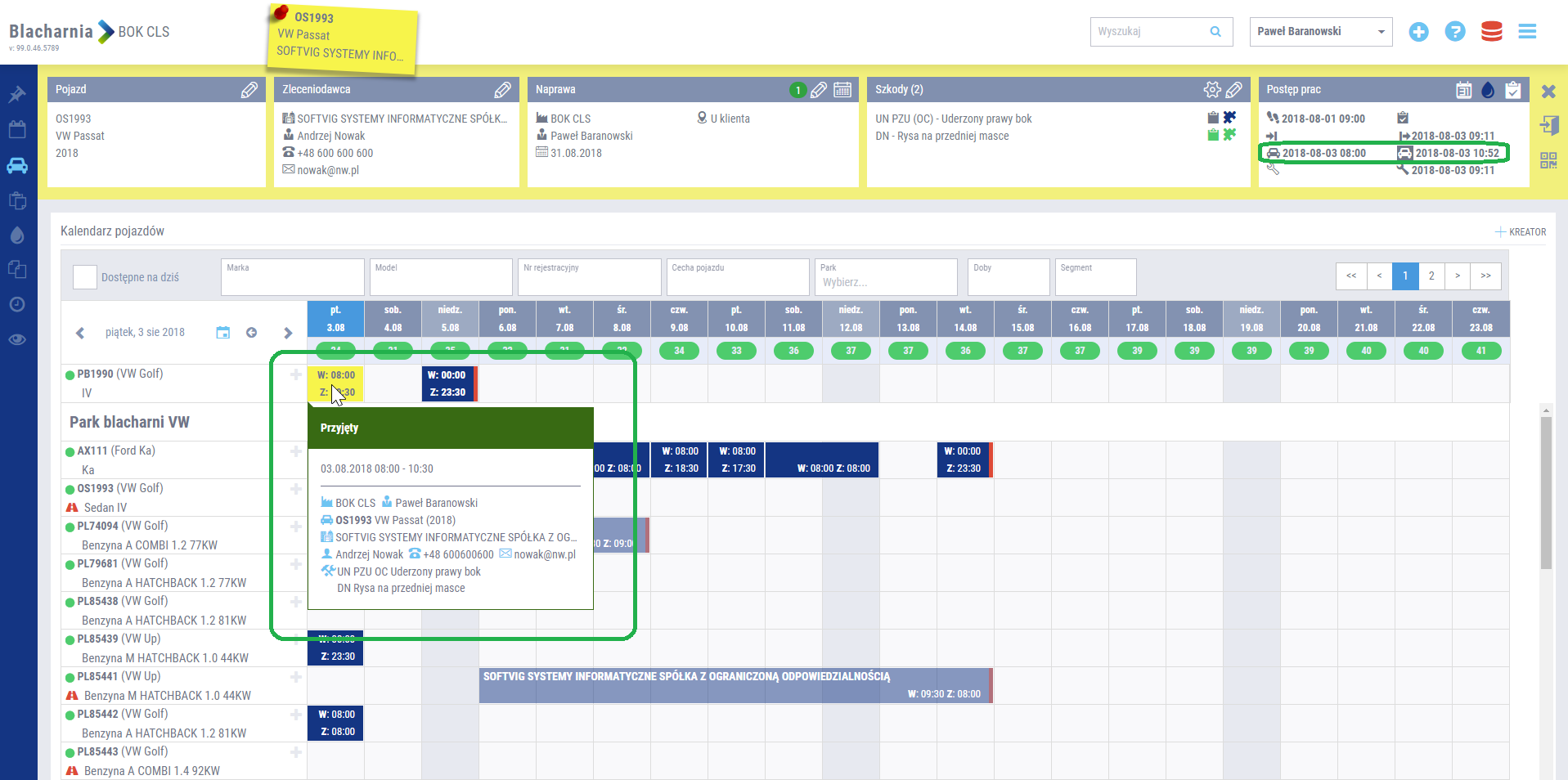Click the vertical scrollbar of calendar
1568x780 pixels.
[x=1545, y=492]
